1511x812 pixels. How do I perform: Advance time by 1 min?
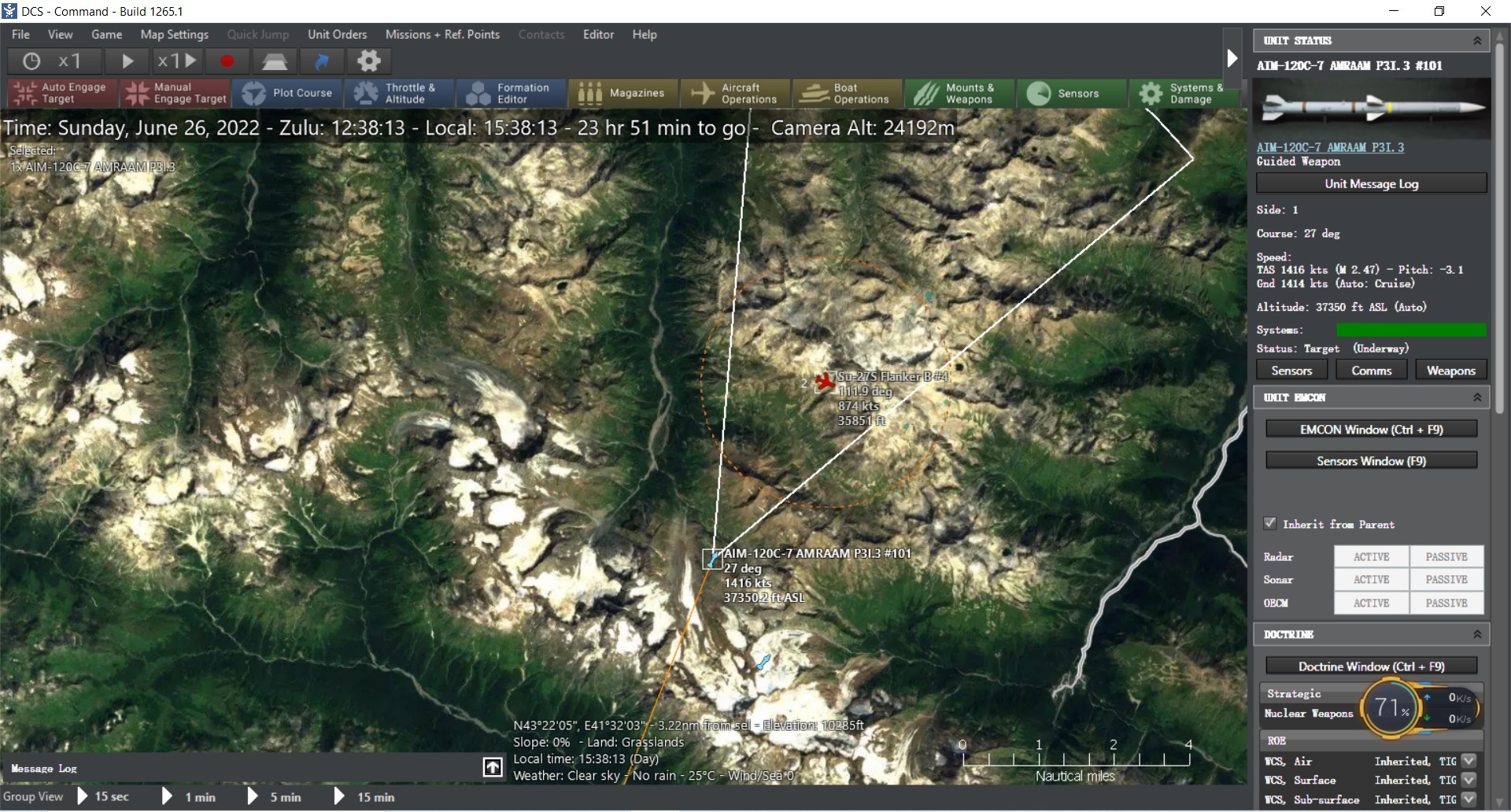(189, 796)
